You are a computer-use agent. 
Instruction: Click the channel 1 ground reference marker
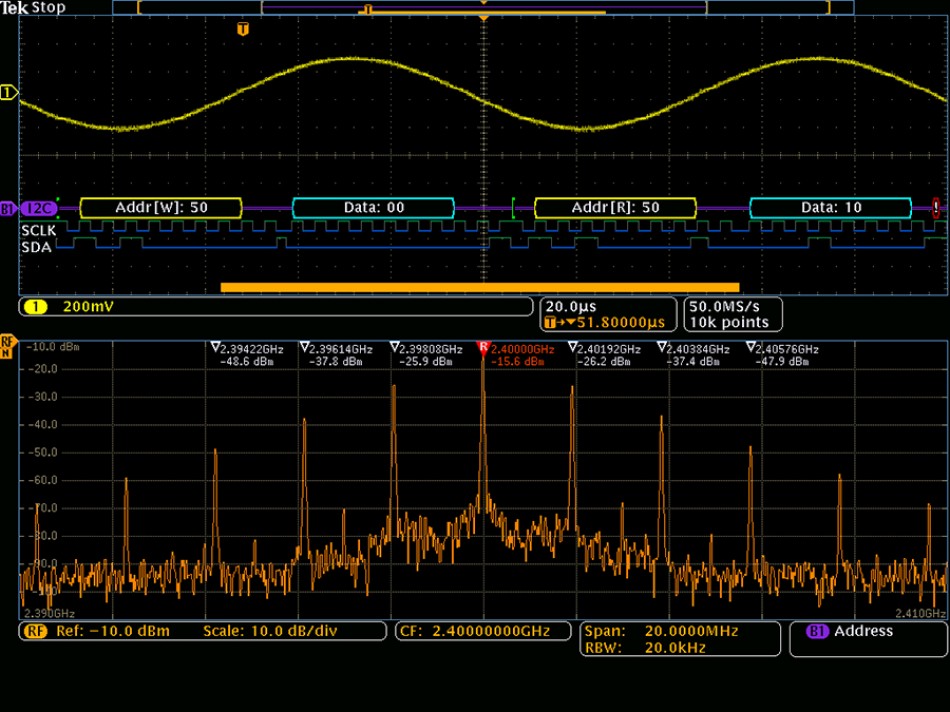click(8, 93)
